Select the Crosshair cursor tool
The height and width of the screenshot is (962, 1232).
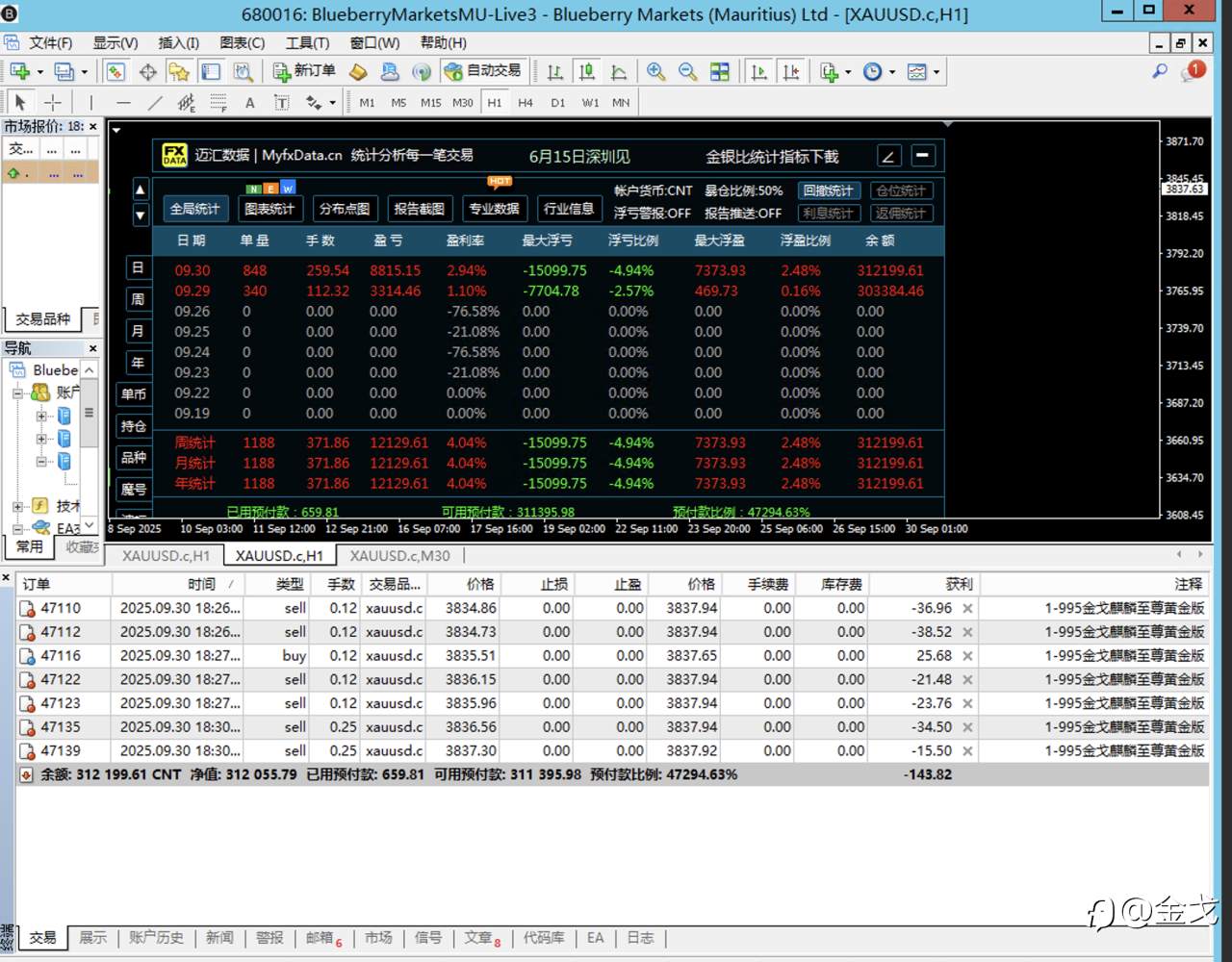(x=53, y=102)
